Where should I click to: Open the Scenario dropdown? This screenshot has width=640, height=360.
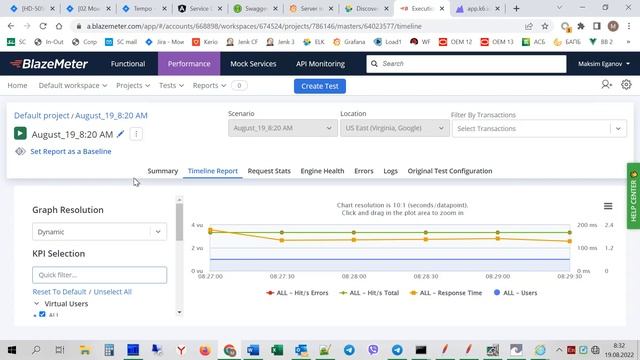pyautogui.click(x=282, y=128)
